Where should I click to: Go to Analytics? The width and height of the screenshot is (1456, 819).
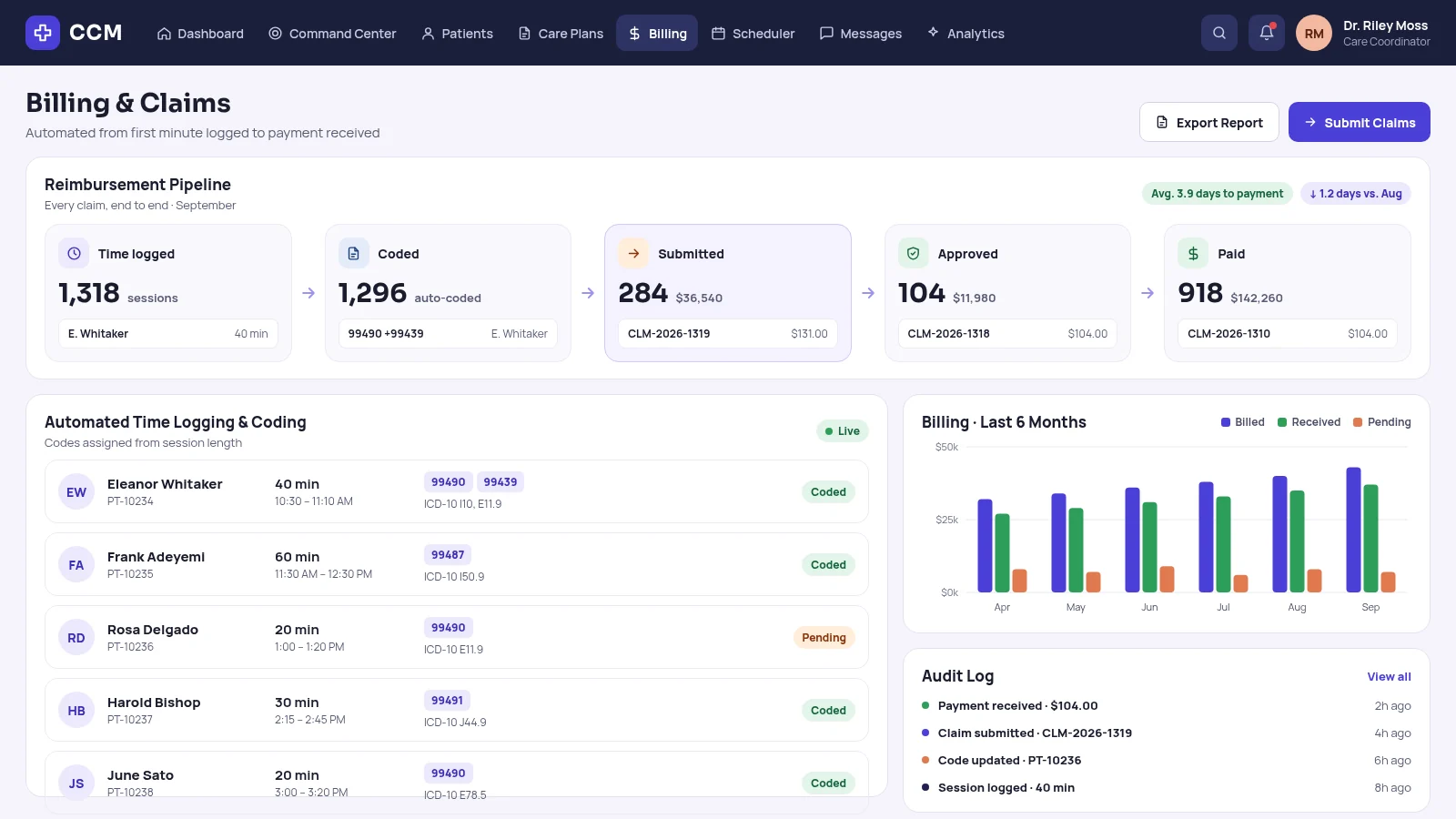pyautogui.click(x=966, y=34)
